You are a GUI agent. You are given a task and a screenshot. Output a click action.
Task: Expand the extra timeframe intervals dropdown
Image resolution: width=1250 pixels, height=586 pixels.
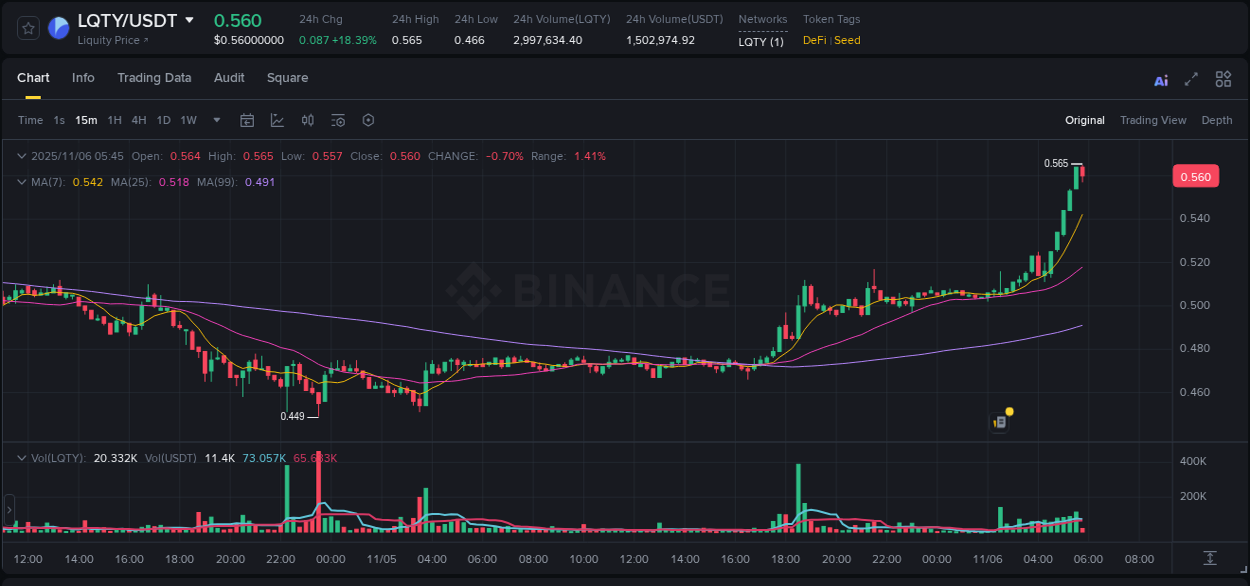click(x=215, y=119)
